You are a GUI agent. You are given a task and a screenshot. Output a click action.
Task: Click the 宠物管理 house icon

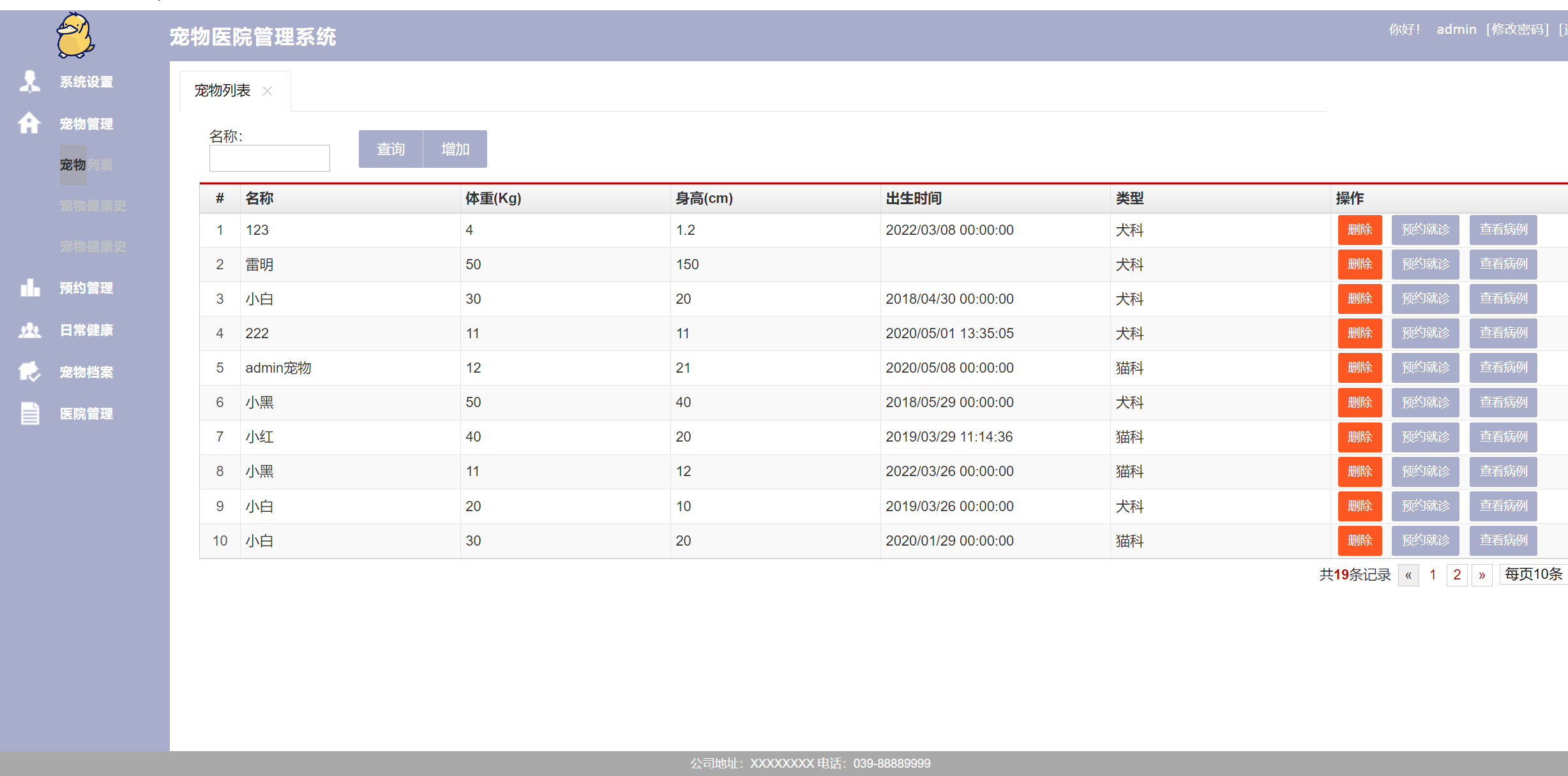pos(29,123)
